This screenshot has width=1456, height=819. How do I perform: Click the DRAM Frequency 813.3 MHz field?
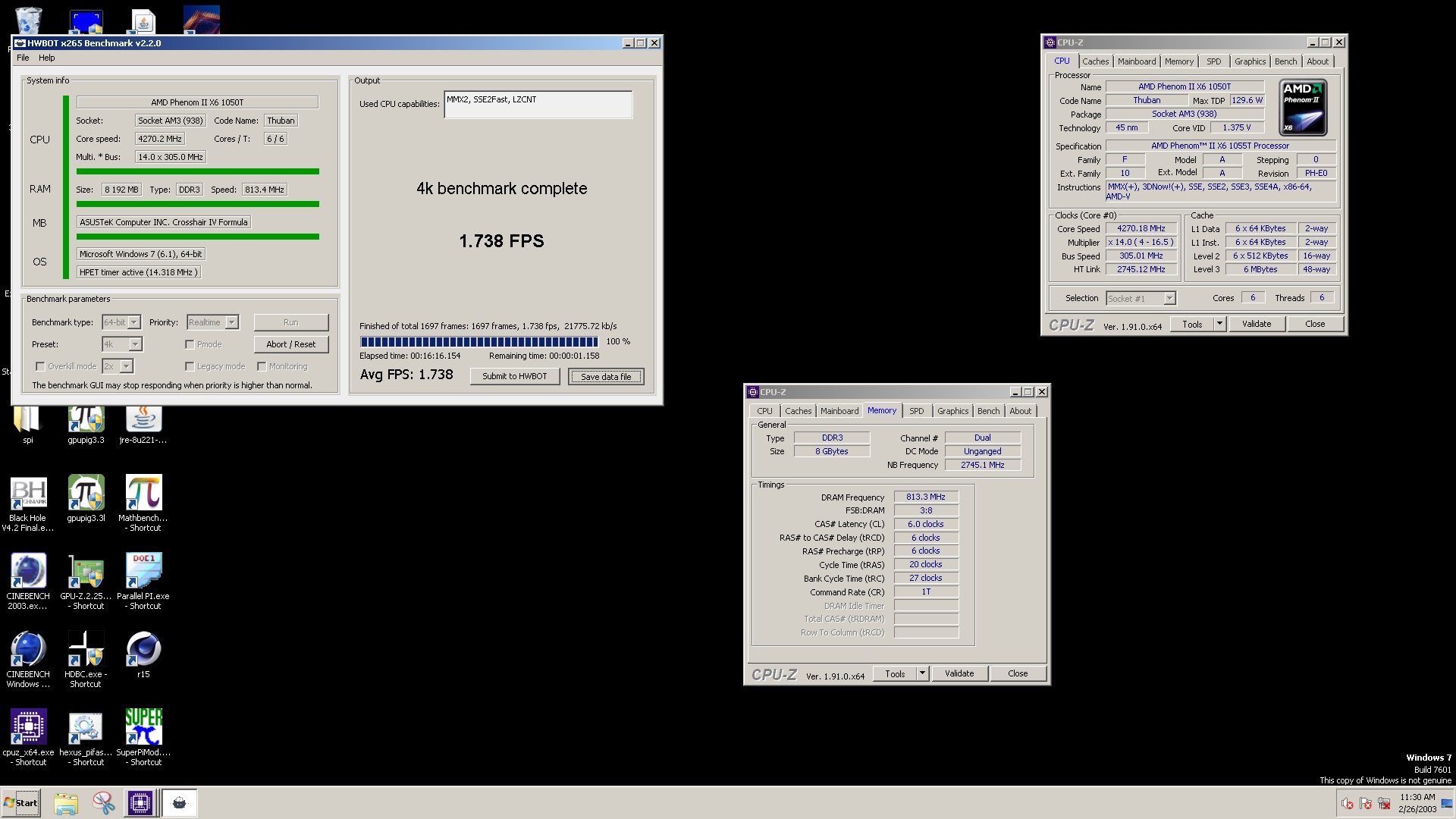coord(926,497)
